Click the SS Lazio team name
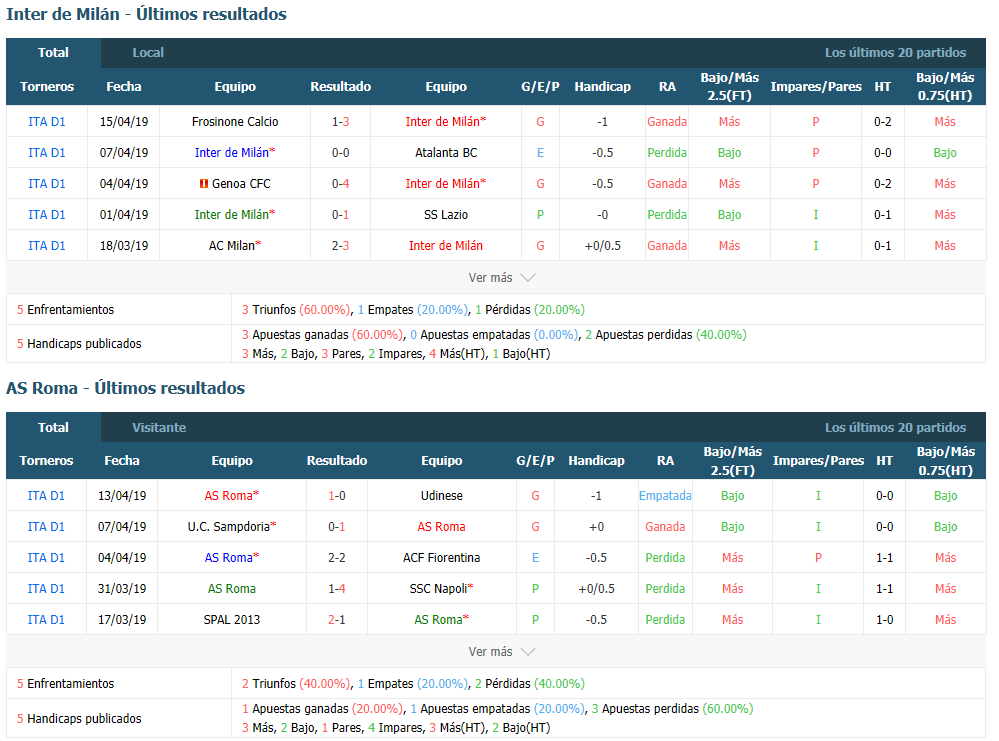Image resolution: width=999 pixels, height=741 pixels. (x=446, y=215)
